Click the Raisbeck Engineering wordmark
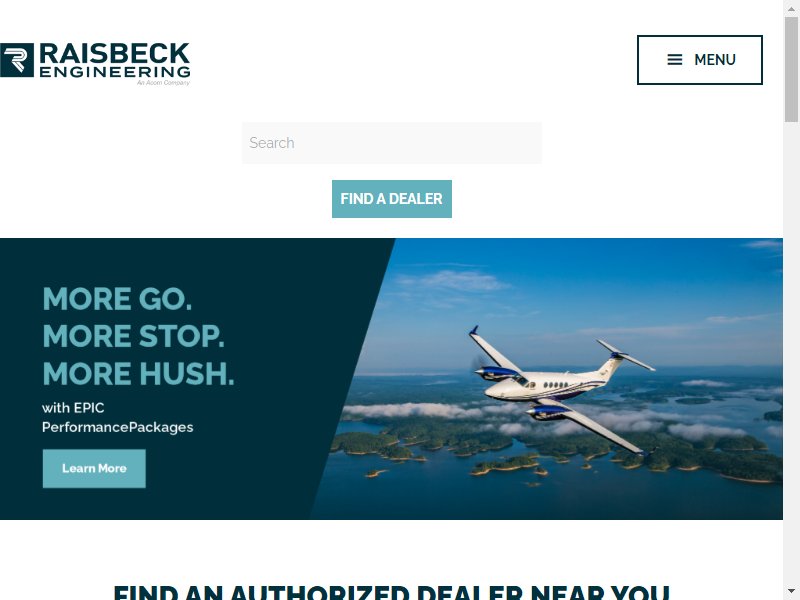This screenshot has width=800, height=600. (x=115, y=60)
